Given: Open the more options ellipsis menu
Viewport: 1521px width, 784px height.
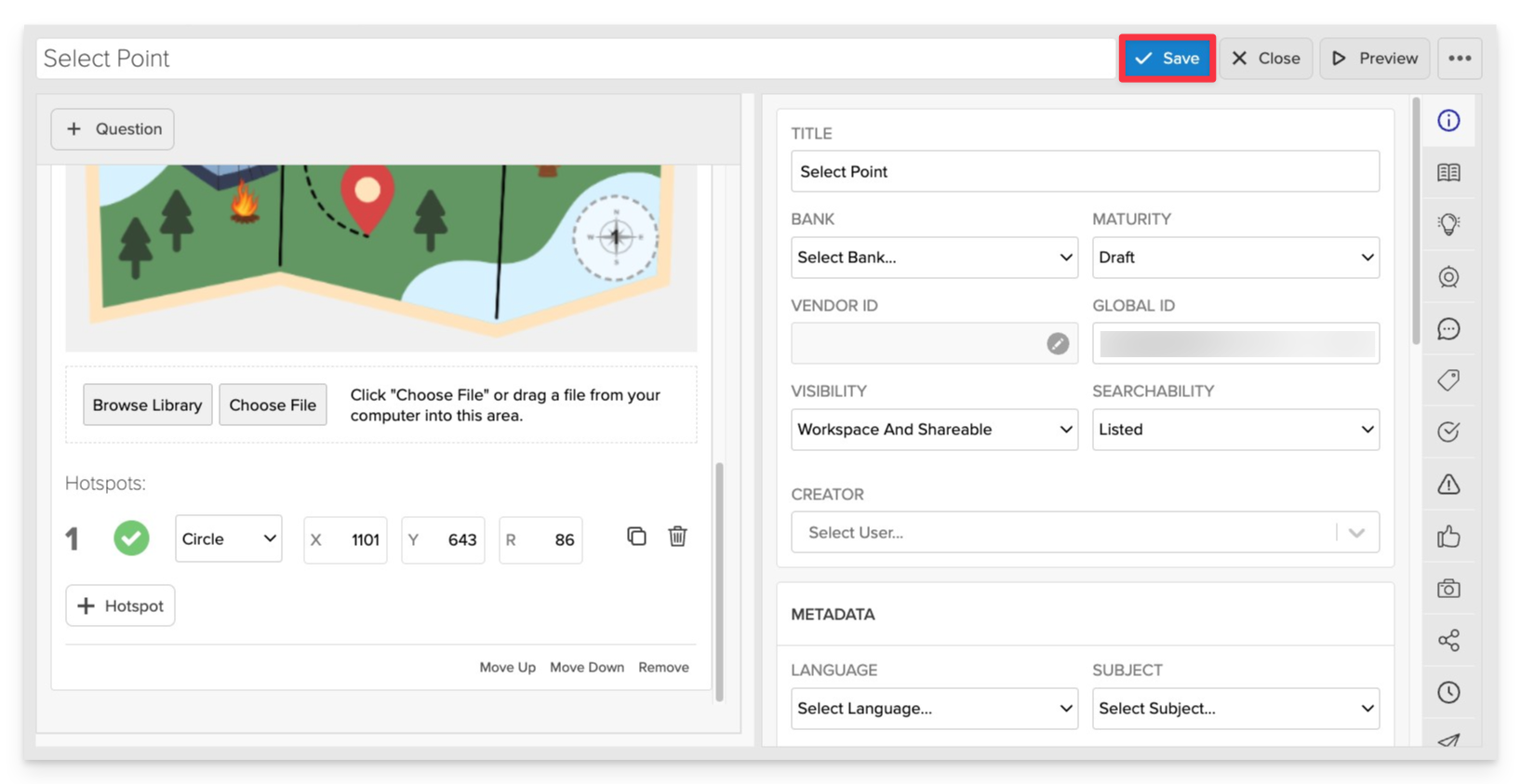Looking at the screenshot, I should pos(1460,58).
